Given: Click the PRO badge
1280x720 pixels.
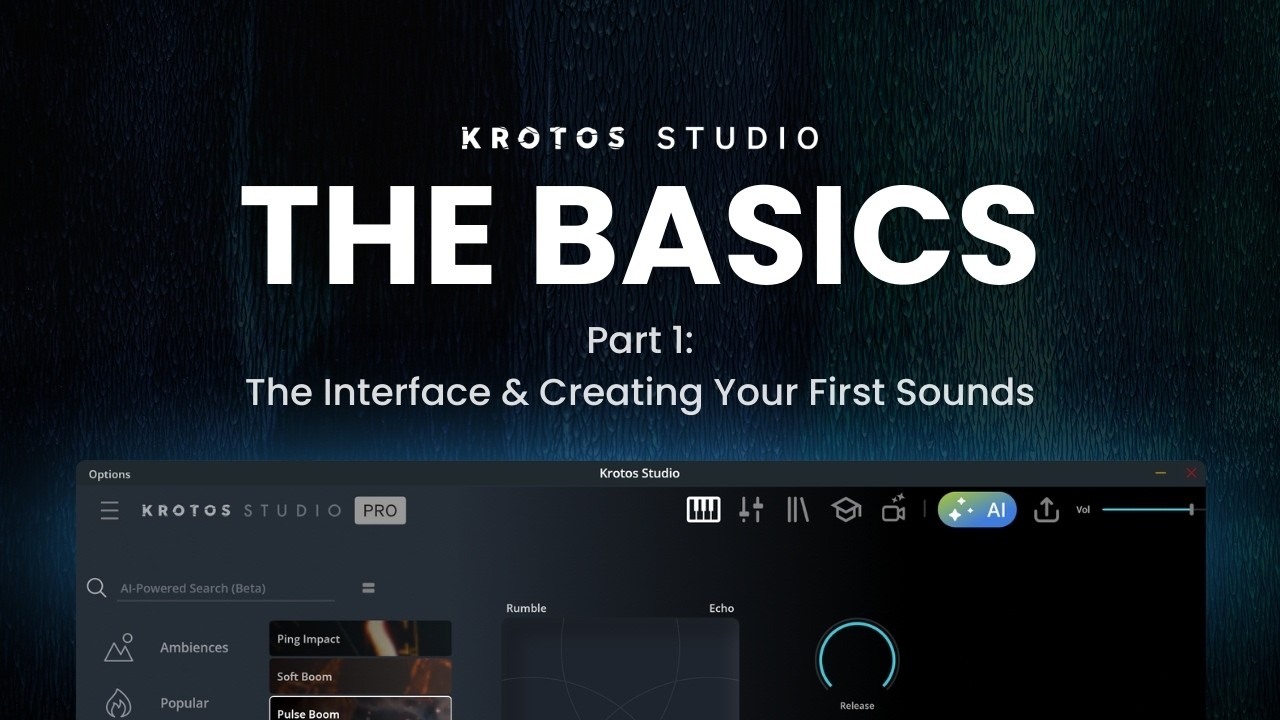Looking at the screenshot, I should [x=380, y=511].
